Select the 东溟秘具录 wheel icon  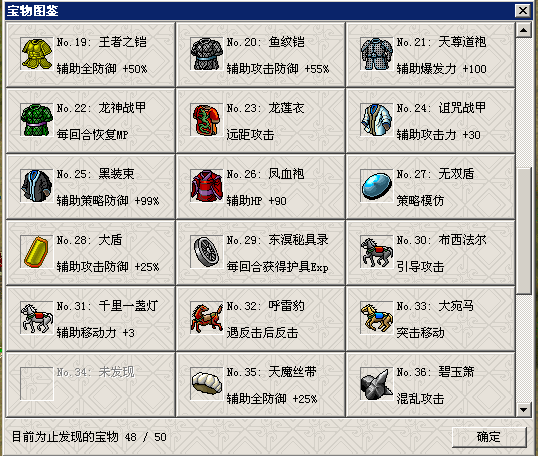(x=207, y=252)
